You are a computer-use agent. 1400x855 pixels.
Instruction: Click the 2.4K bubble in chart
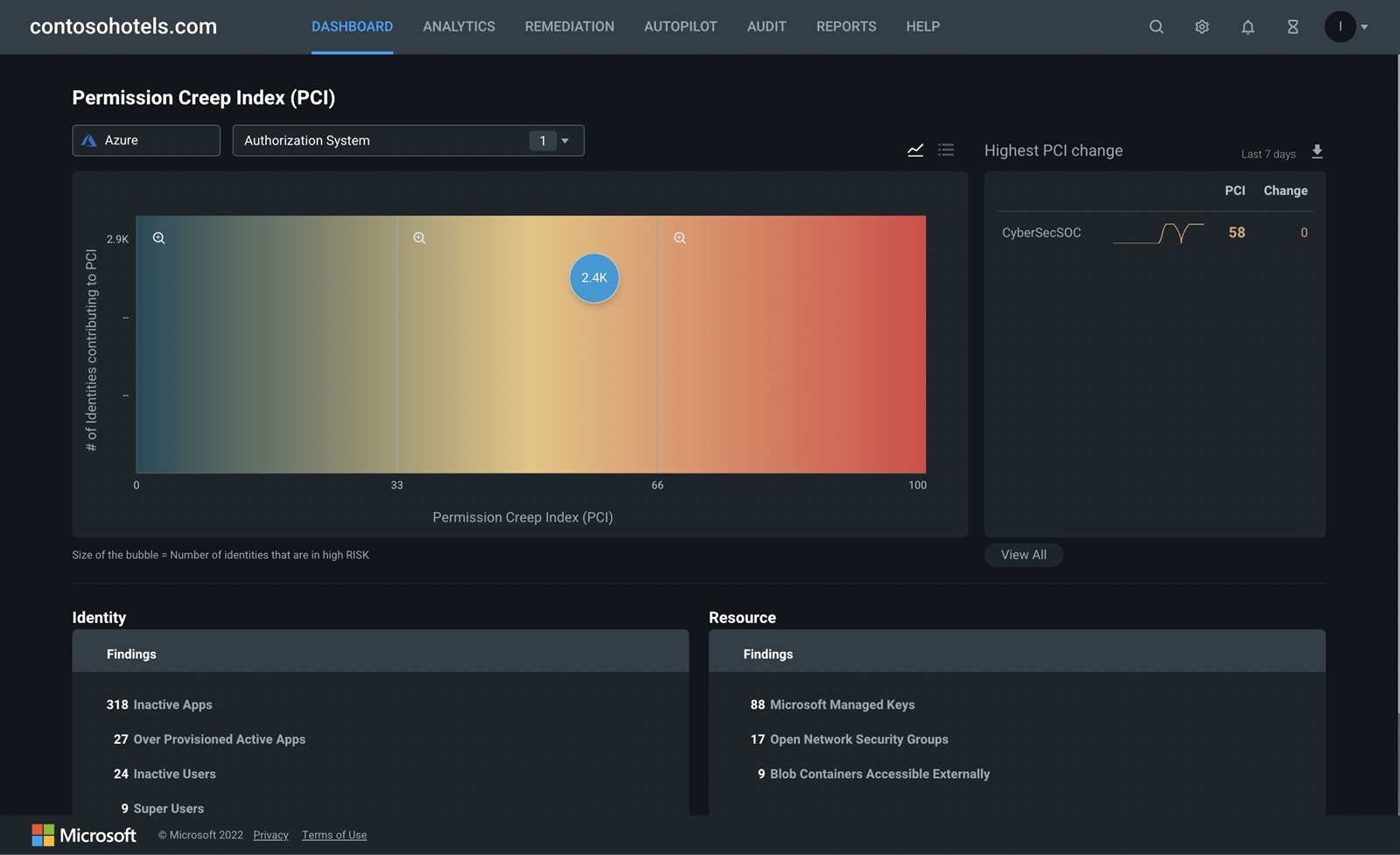(x=594, y=277)
